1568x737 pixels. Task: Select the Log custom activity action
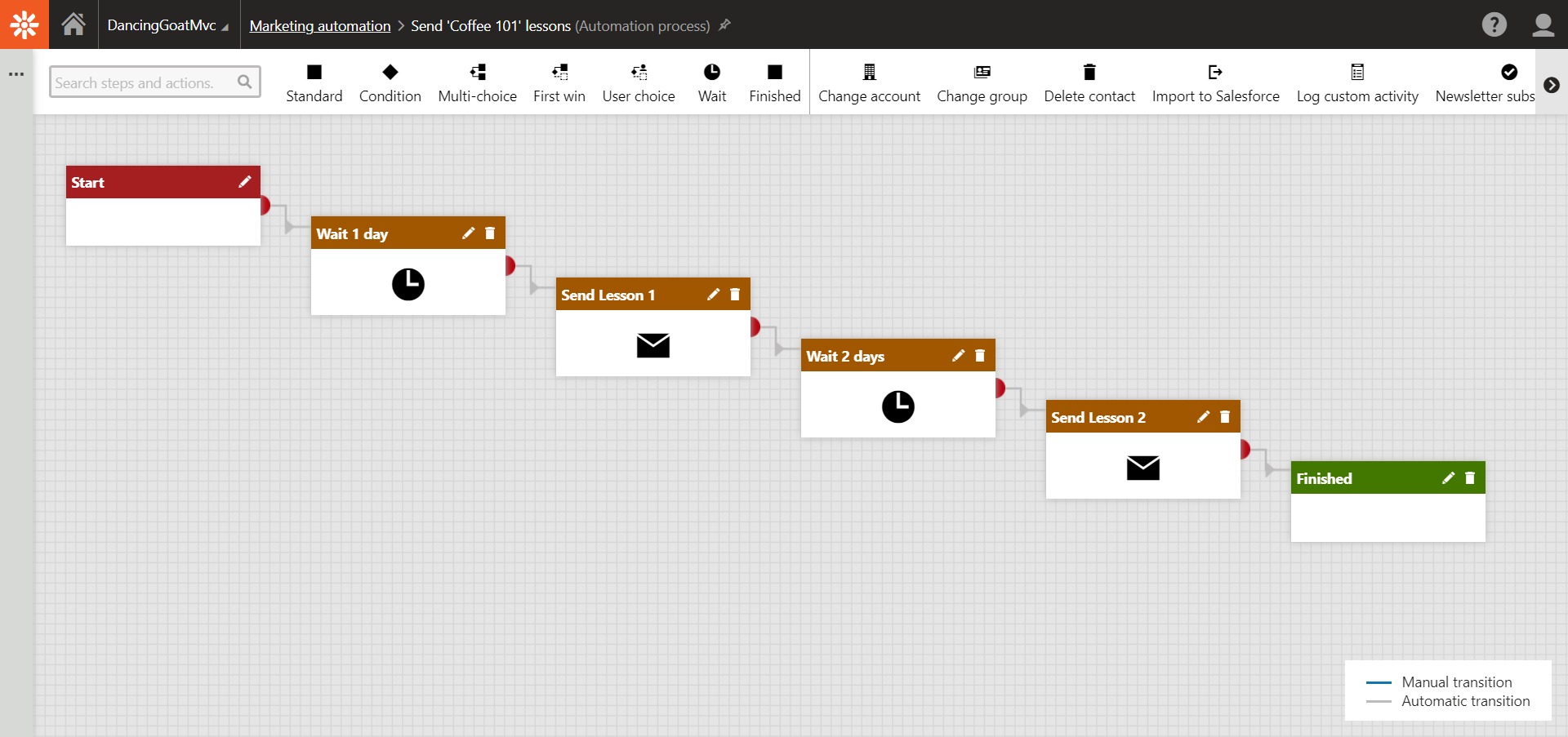(x=1357, y=81)
